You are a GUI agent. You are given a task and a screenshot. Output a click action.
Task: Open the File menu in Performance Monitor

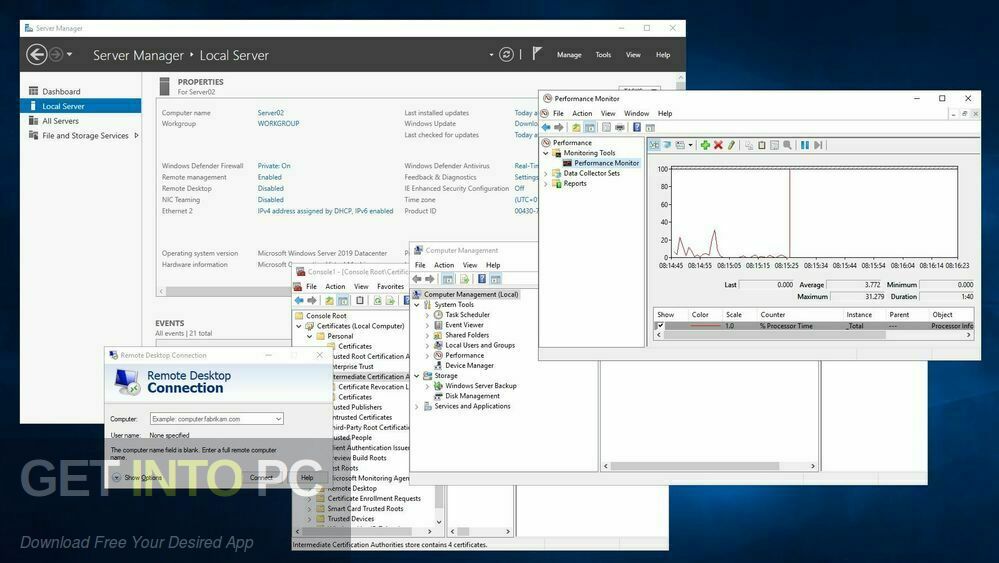558,113
